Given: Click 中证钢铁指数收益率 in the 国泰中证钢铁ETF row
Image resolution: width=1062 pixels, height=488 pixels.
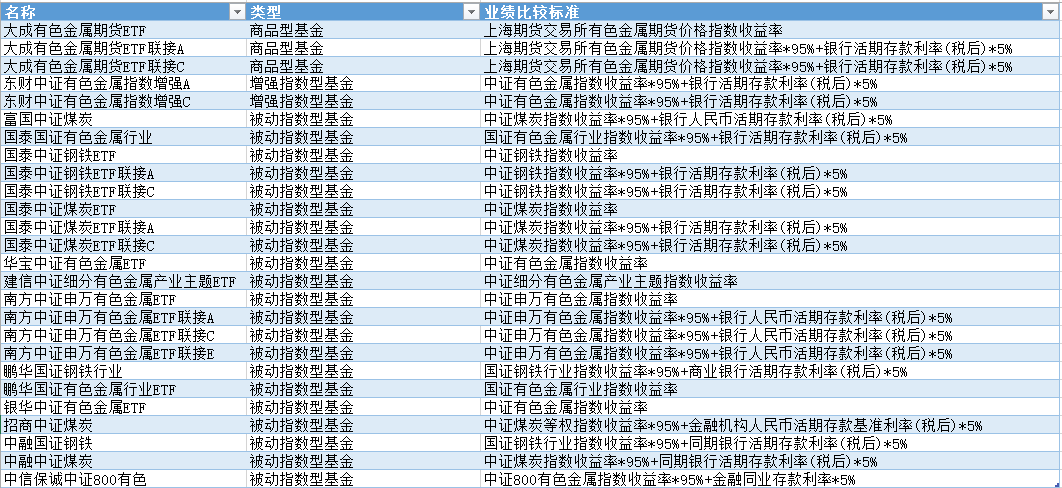Looking at the screenshot, I should pos(771,156).
